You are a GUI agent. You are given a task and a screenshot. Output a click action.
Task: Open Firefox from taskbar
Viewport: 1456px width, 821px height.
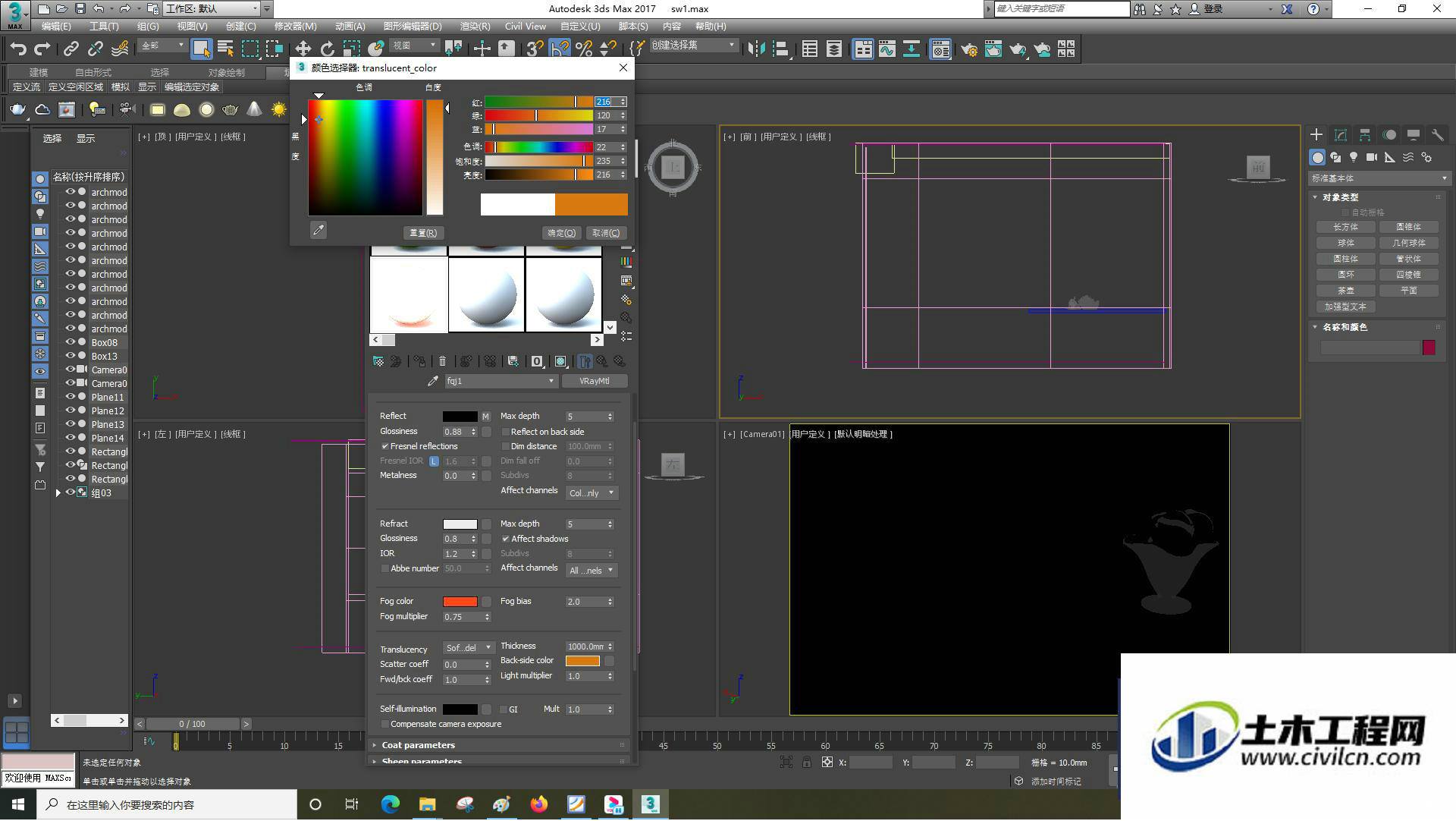click(539, 804)
